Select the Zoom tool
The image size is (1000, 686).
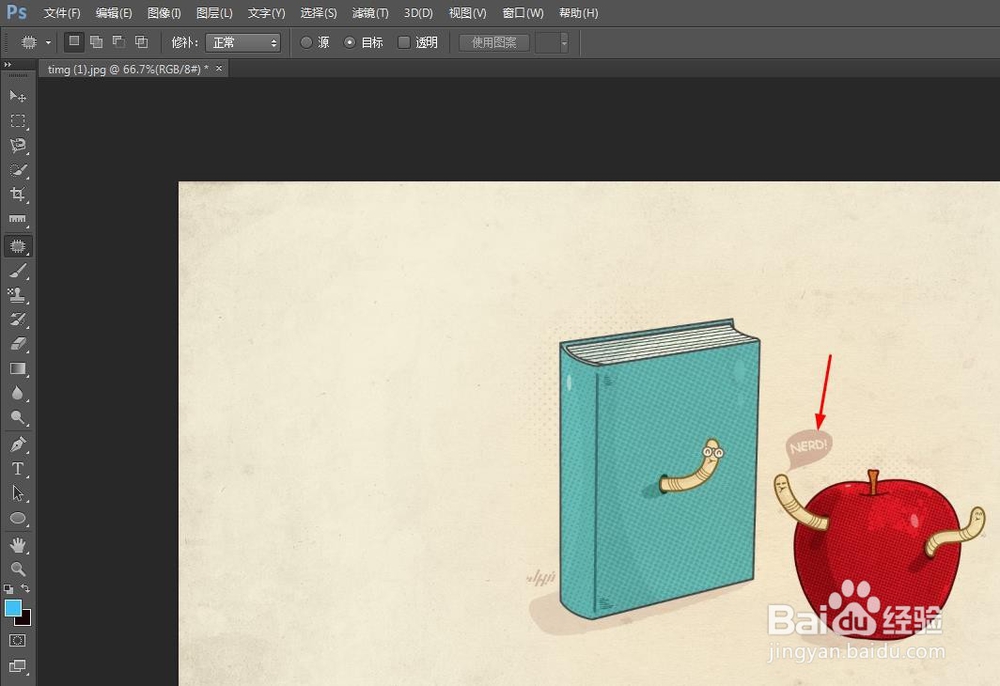(18, 569)
